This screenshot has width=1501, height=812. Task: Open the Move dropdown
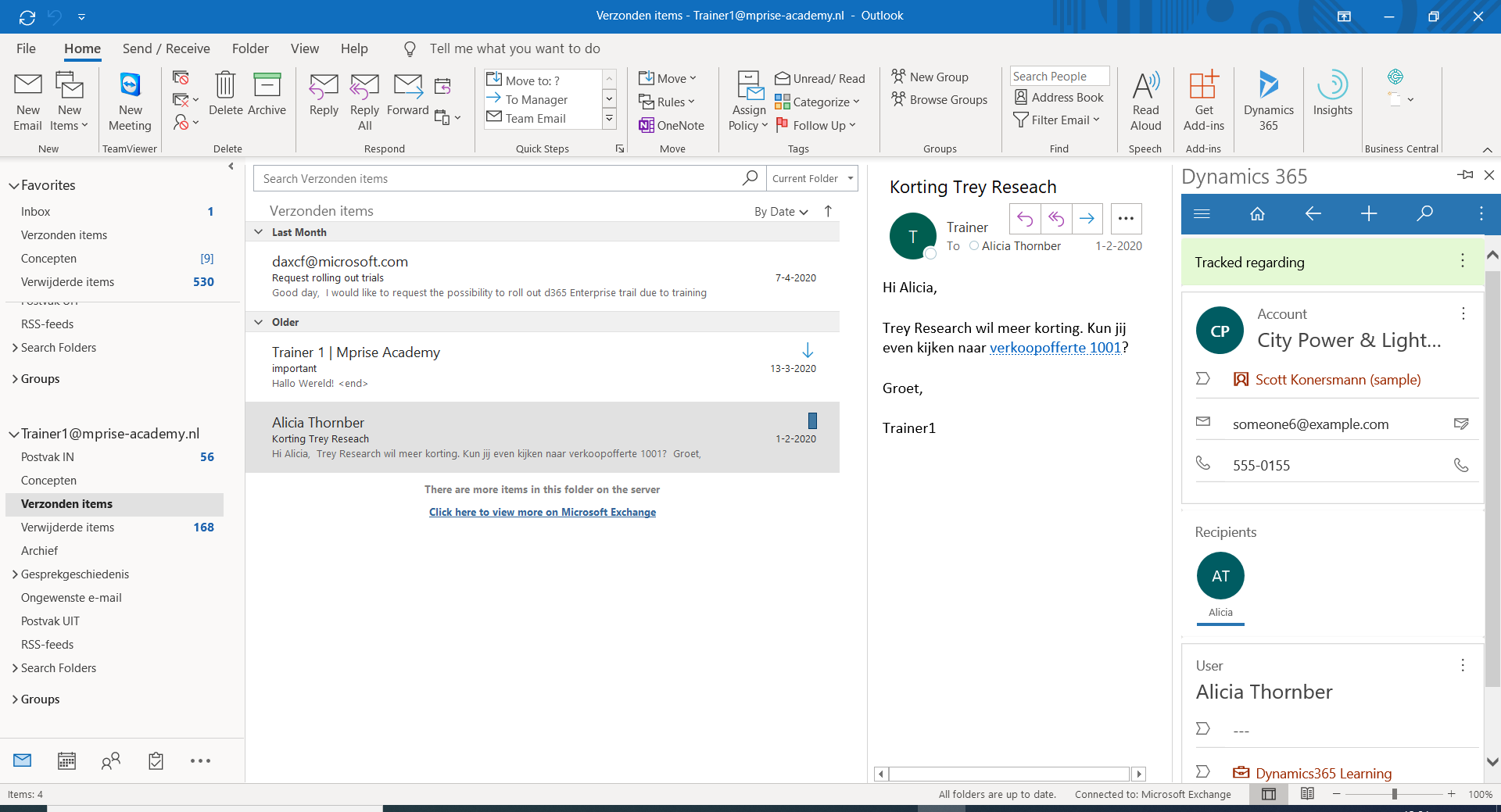pyautogui.click(x=668, y=78)
